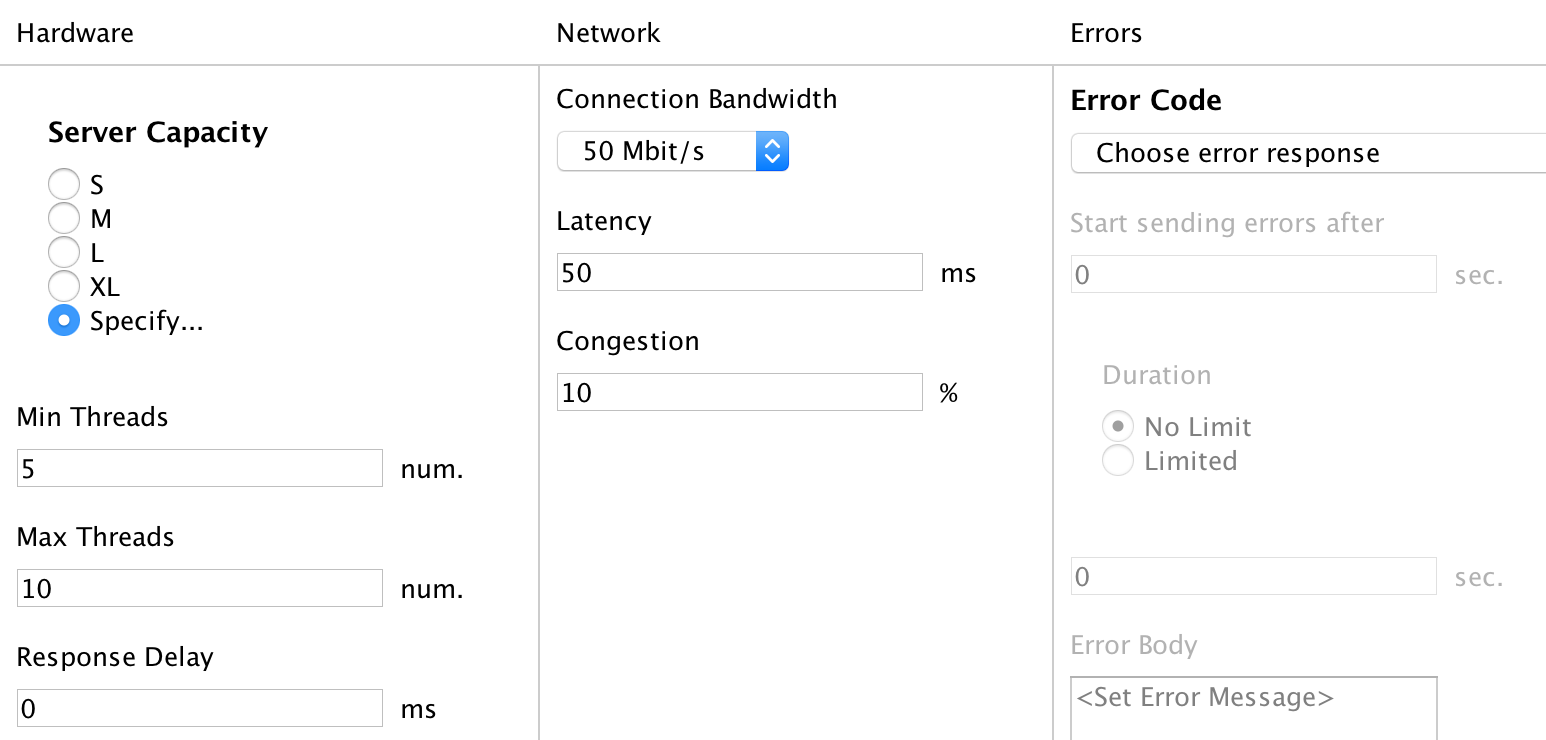Click the limited duration seconds field

coord(1253,576)
